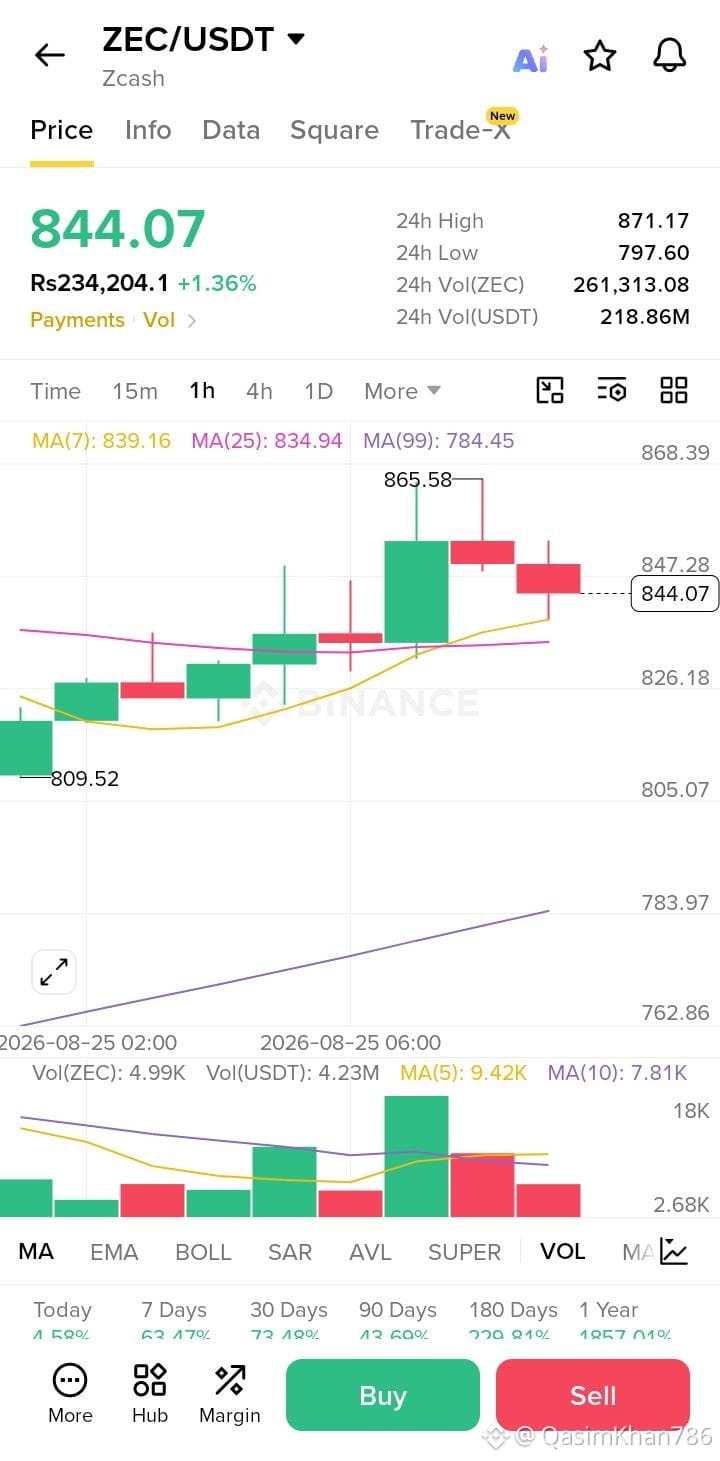Toggle AVL indicator
720x1461 pixels.
coord(370,1252)
